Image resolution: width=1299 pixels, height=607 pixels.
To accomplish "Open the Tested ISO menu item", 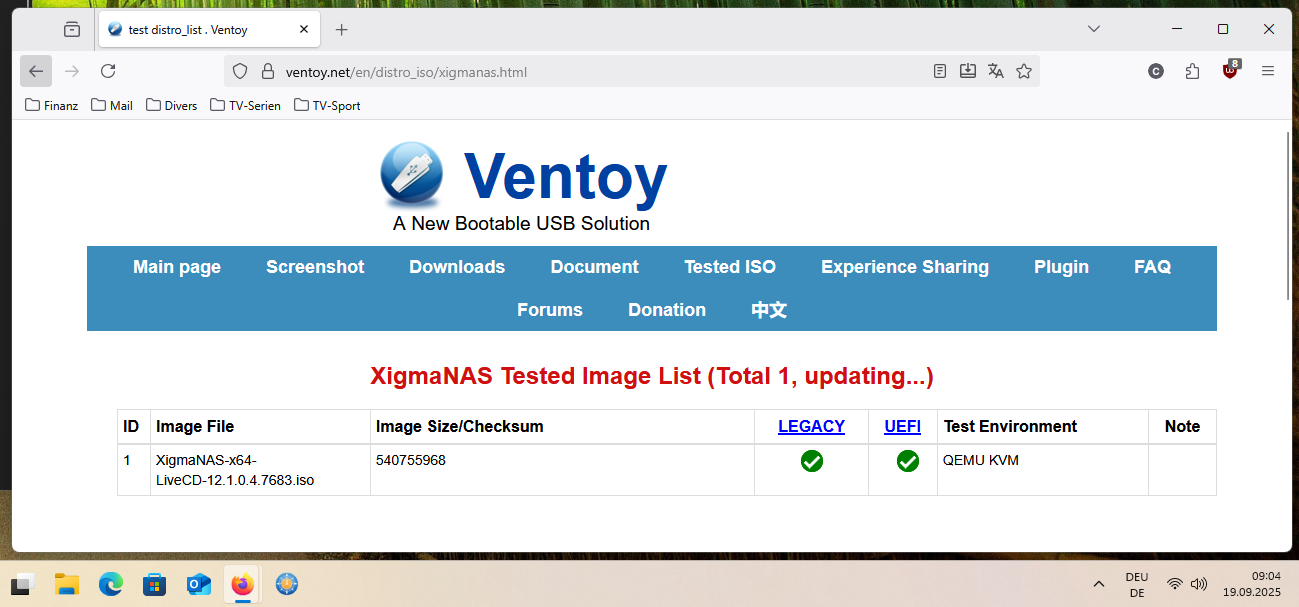I will 730,267.
